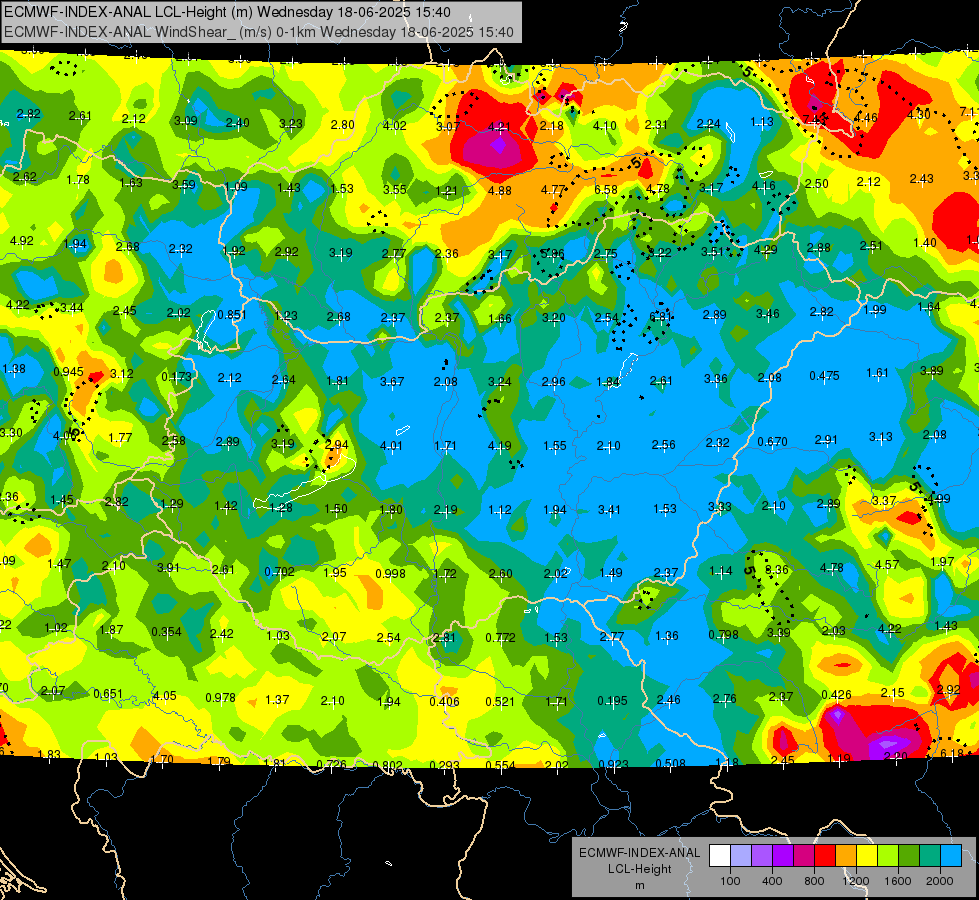Click the wind shear value 4.29
Viewport: 979px width, 900px height.
pos(765,250)
